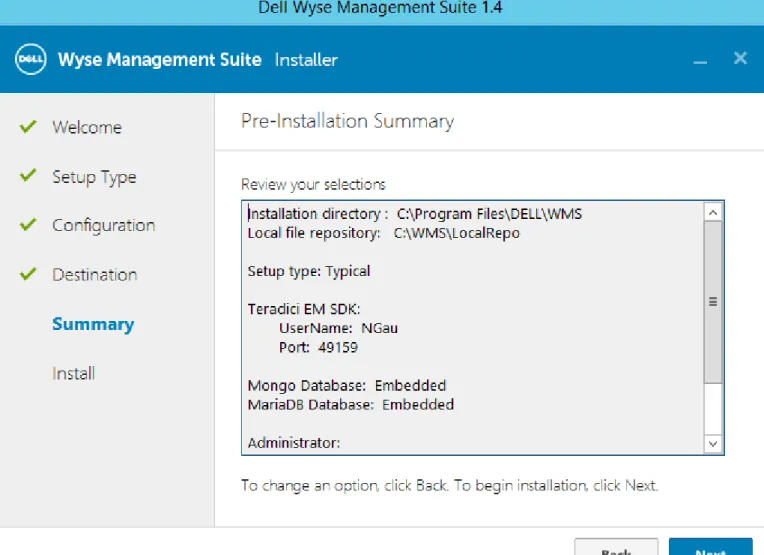Screen dimensions: 764x555
Task: Open the Configuration step
Action: 104,226
